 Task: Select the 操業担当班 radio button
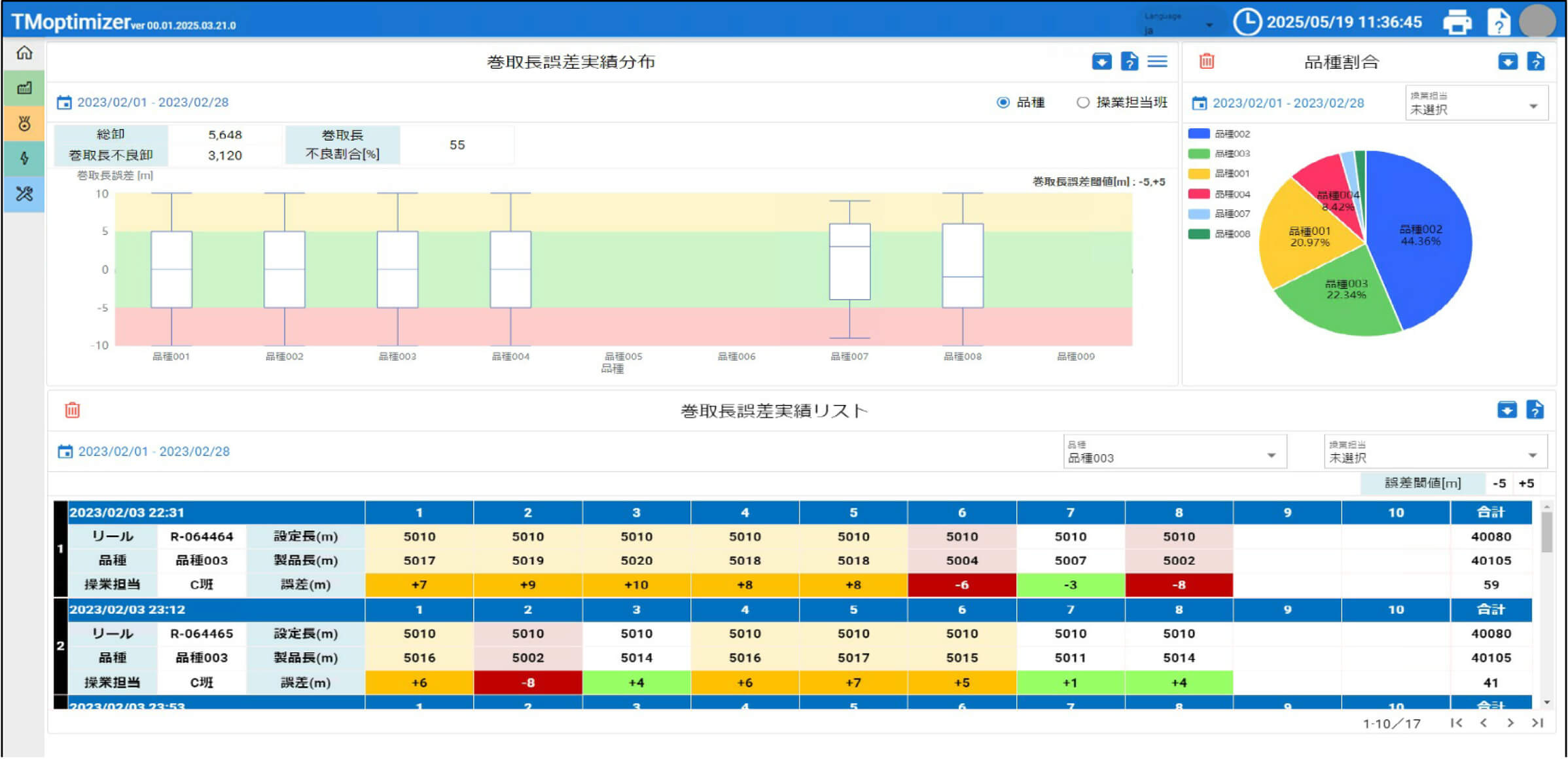[x=1083, y=102]
